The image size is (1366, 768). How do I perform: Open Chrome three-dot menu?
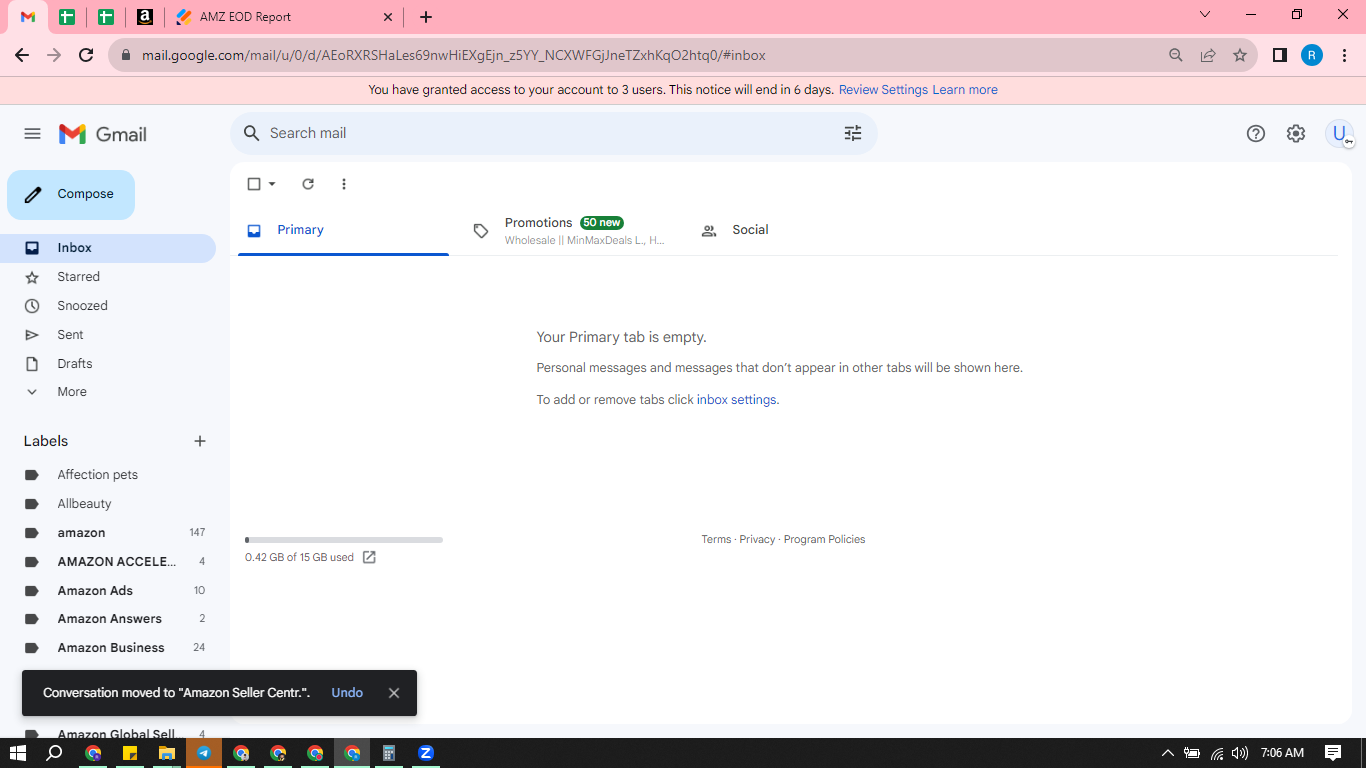point(1345,55)
